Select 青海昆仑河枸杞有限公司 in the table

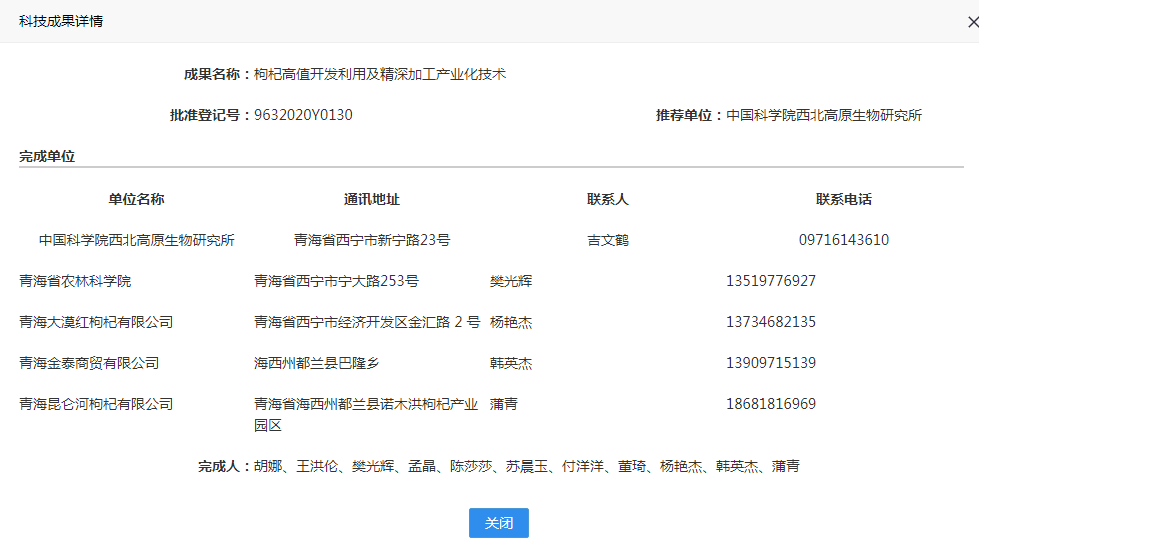click(96, 404)
